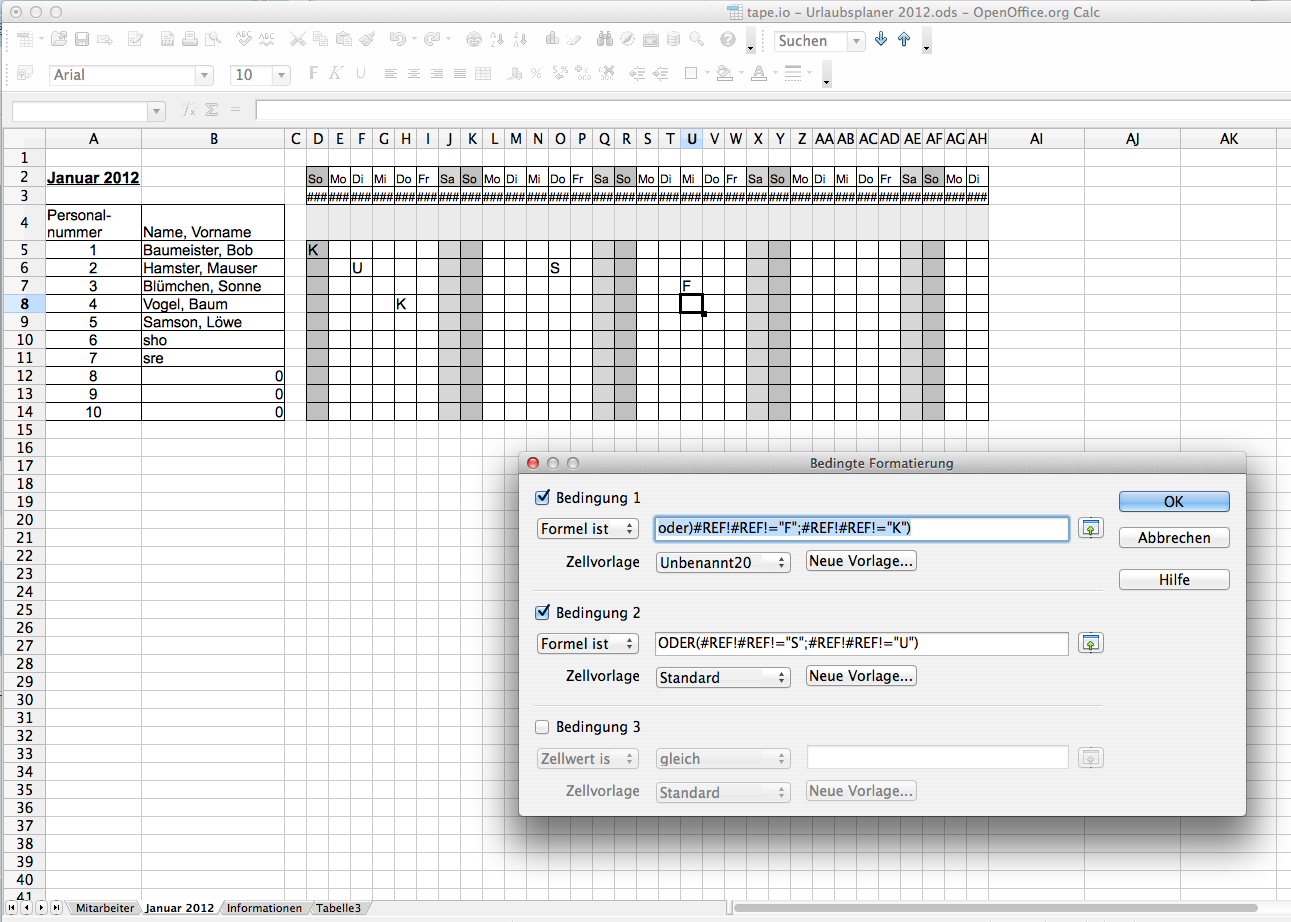This screenshot has width=1291, height=922.
Task: Click the Print printer icon
Action: point(189,40)
